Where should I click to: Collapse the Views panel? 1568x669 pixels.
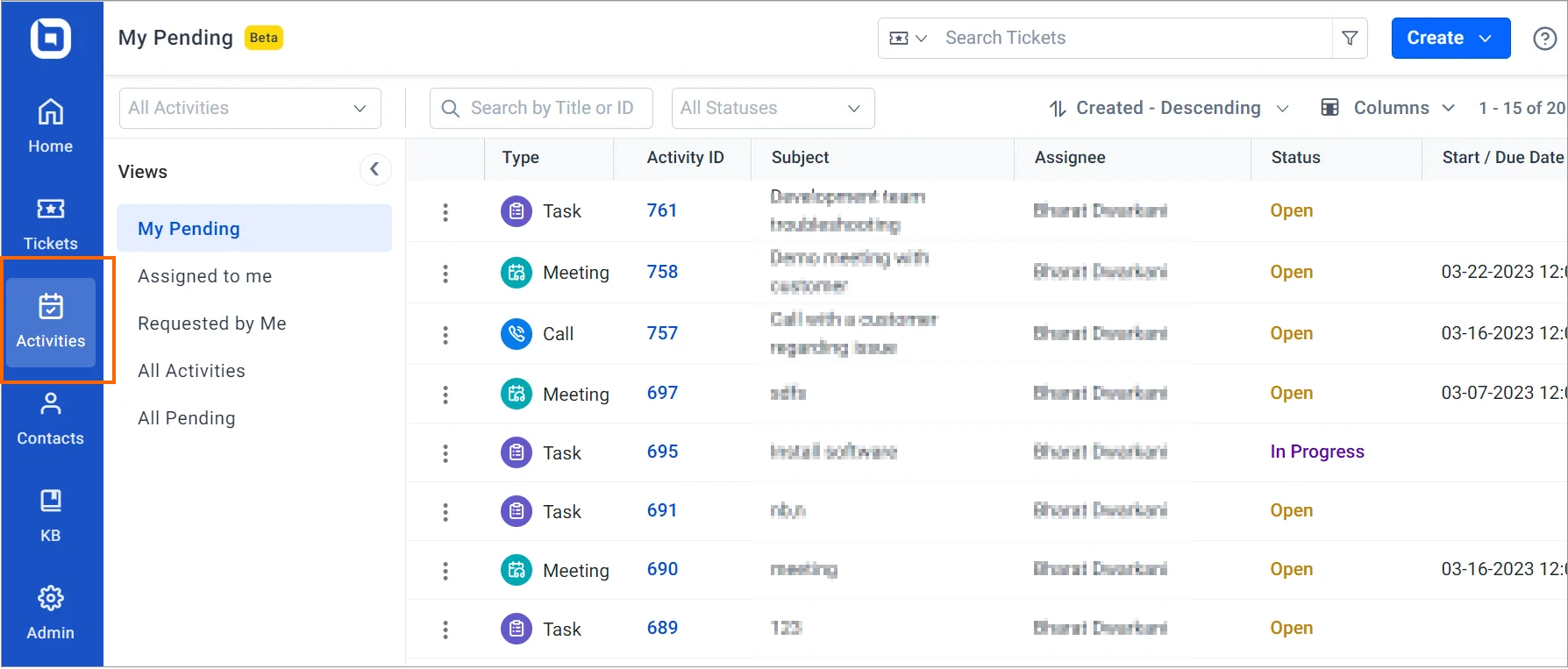click(374, 169)
